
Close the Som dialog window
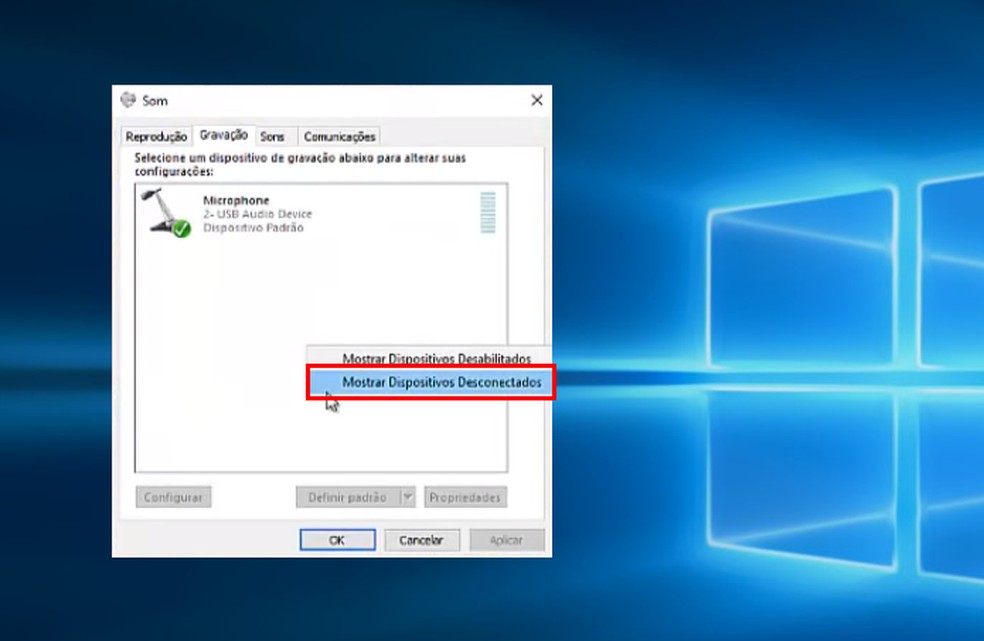537,100
